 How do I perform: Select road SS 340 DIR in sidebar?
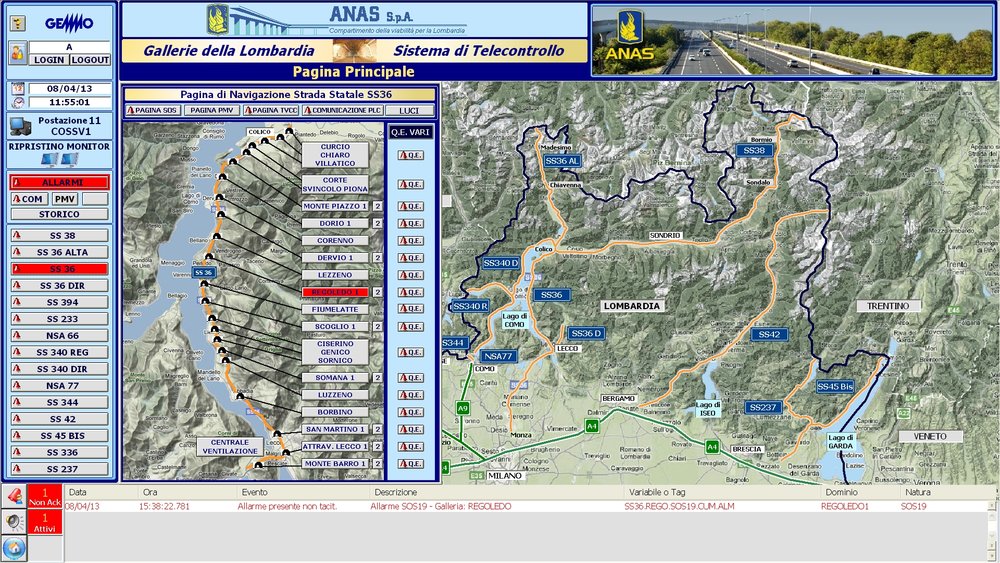(x=59, y=369)
